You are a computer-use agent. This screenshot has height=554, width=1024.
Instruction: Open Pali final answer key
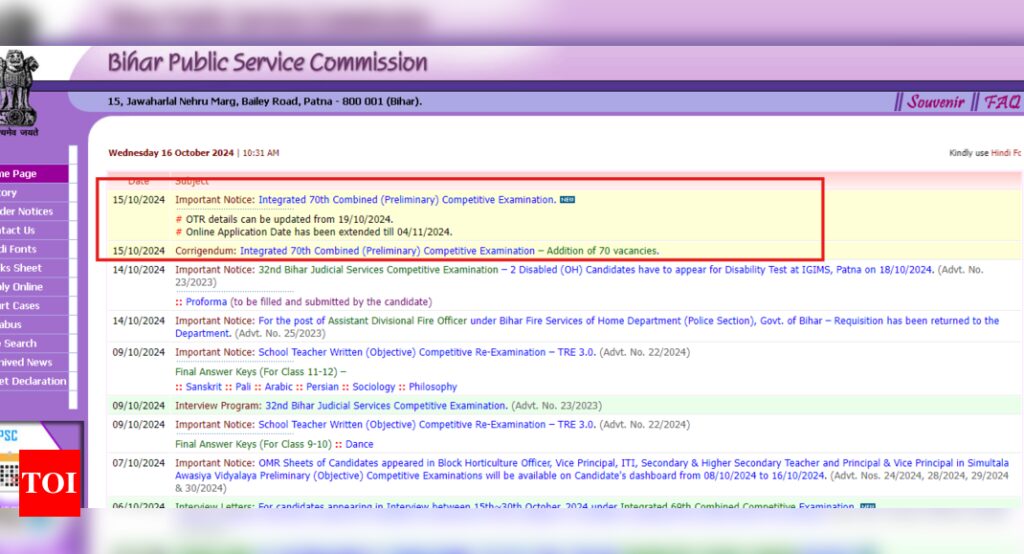(243, 387)
